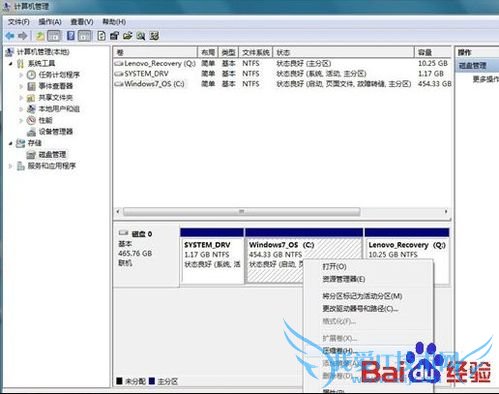Click the open folder icon in the toolbar
Screen dimensions: 499x394
pyautogui.click(x=128, y=36)
